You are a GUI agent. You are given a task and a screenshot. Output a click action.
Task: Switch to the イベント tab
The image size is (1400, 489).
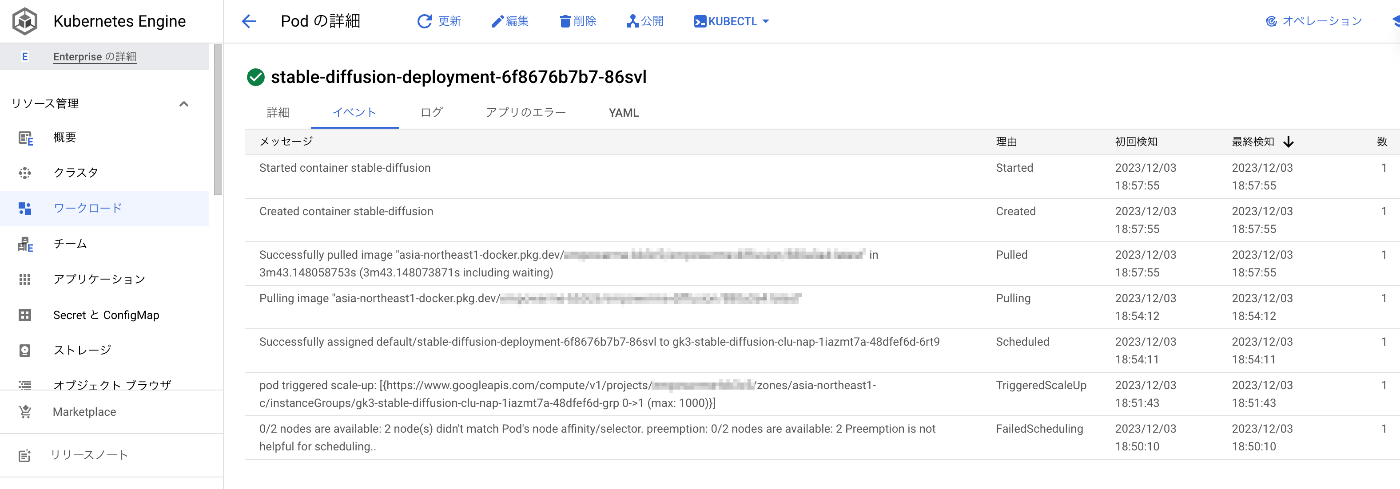pyautogui.click(x=355, y=112)
